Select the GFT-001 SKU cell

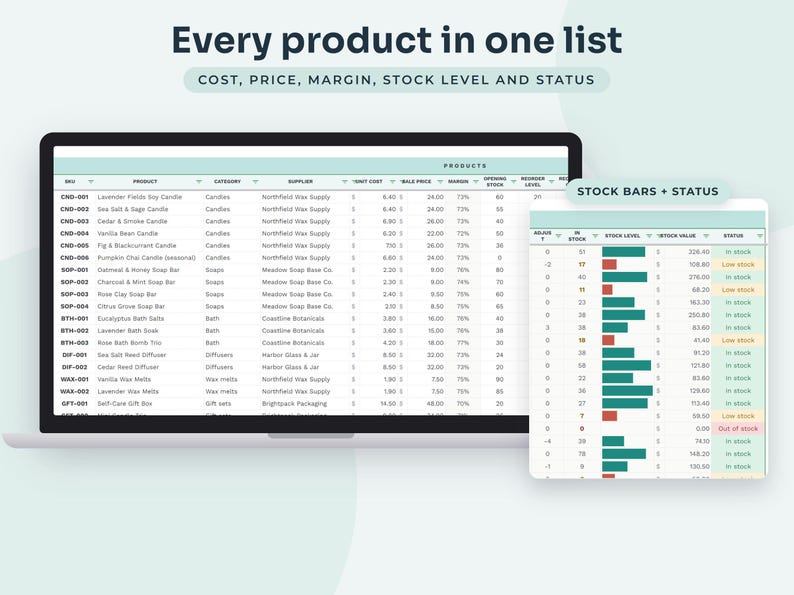pos(74,404)
